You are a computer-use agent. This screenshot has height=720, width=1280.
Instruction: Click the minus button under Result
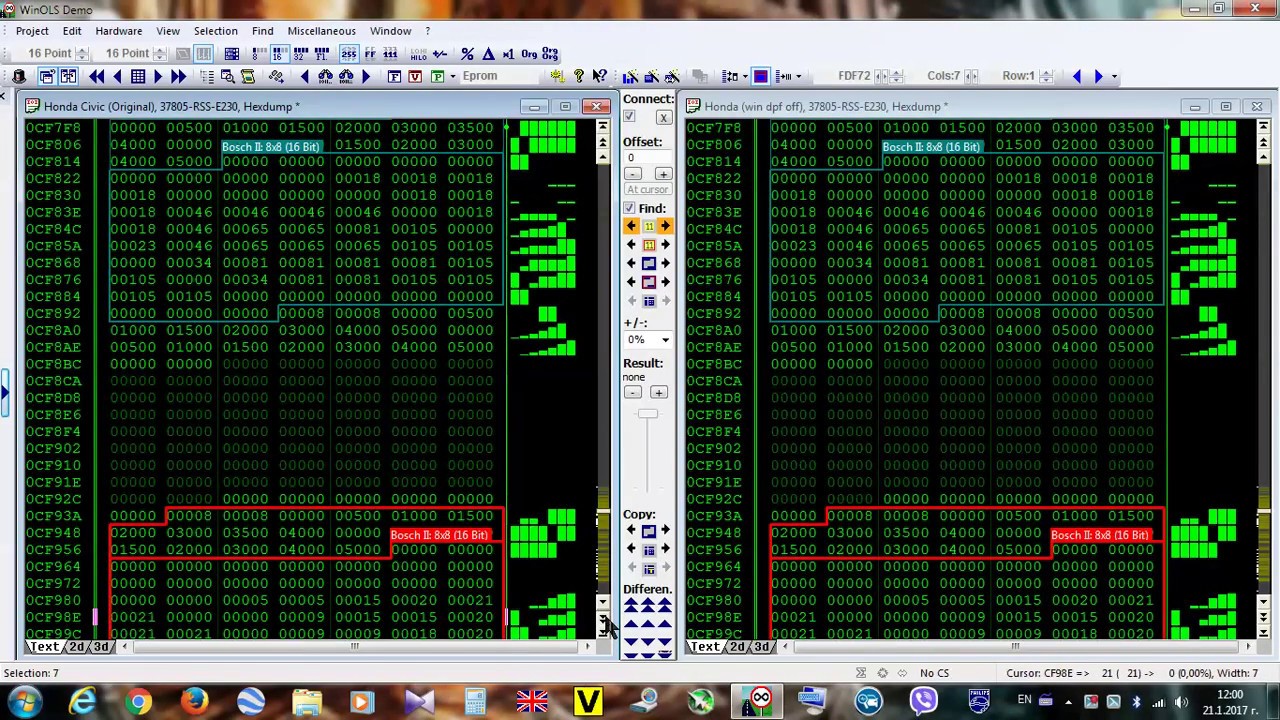(632, 392)
